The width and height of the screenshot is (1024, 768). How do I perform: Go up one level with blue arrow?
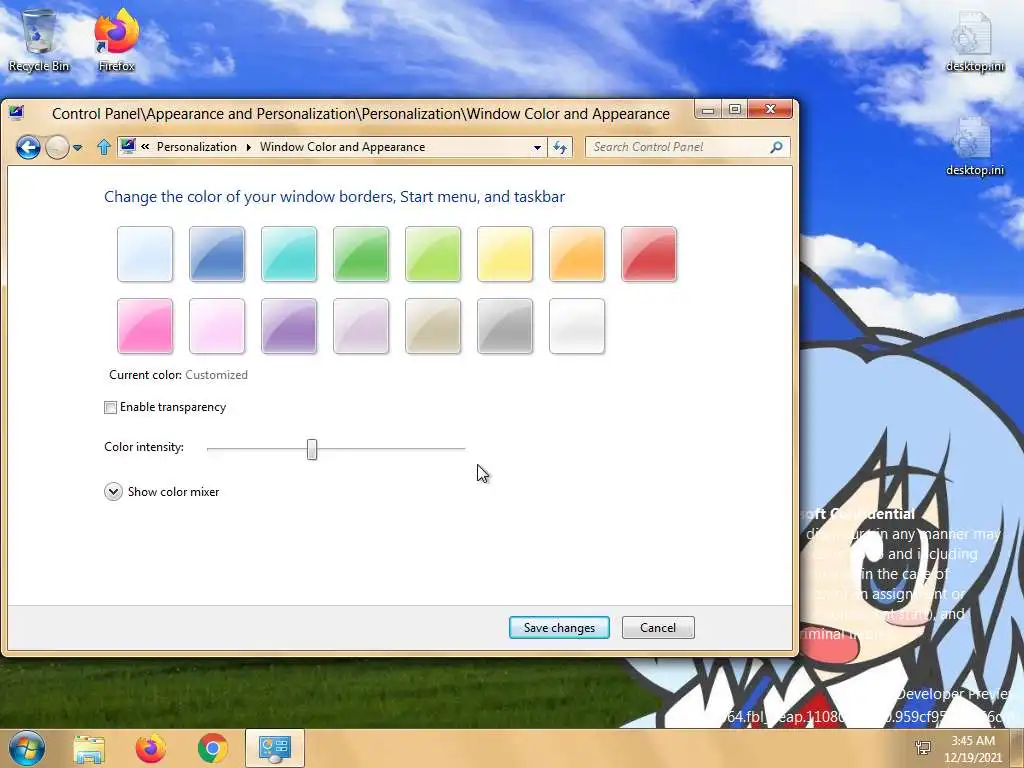(x=103, y=147)
